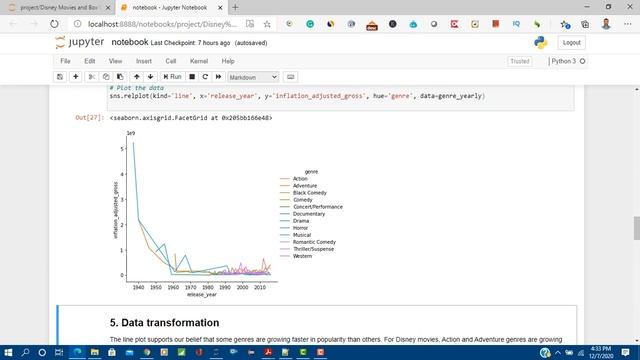Click the Python logo icon

point(541,42)
